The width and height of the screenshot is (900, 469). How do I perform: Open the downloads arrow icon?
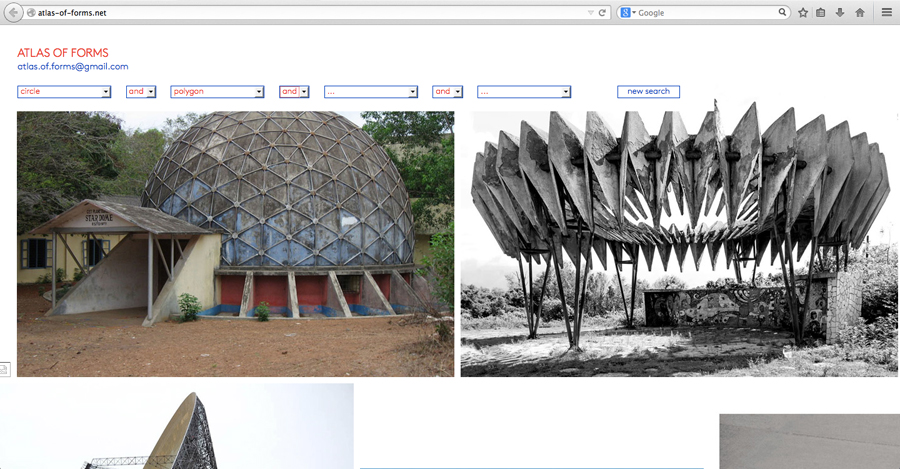[x=840, y=13]
